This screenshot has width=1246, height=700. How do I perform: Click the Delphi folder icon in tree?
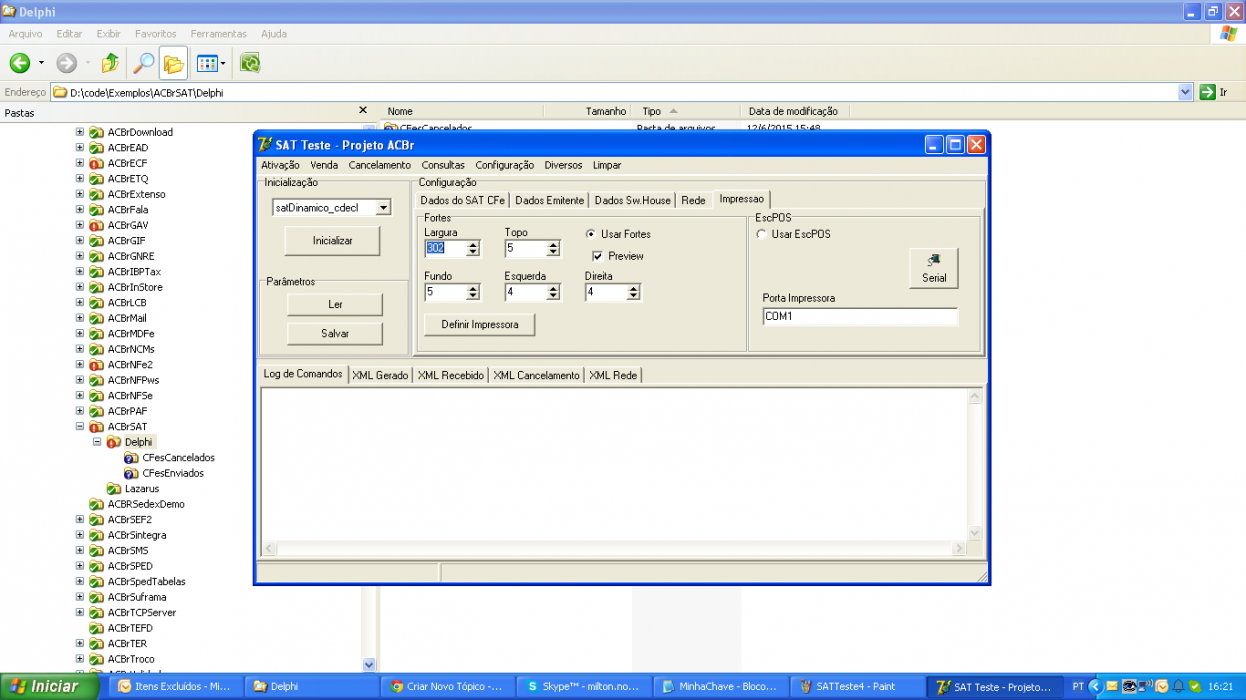tap(114, 442)
